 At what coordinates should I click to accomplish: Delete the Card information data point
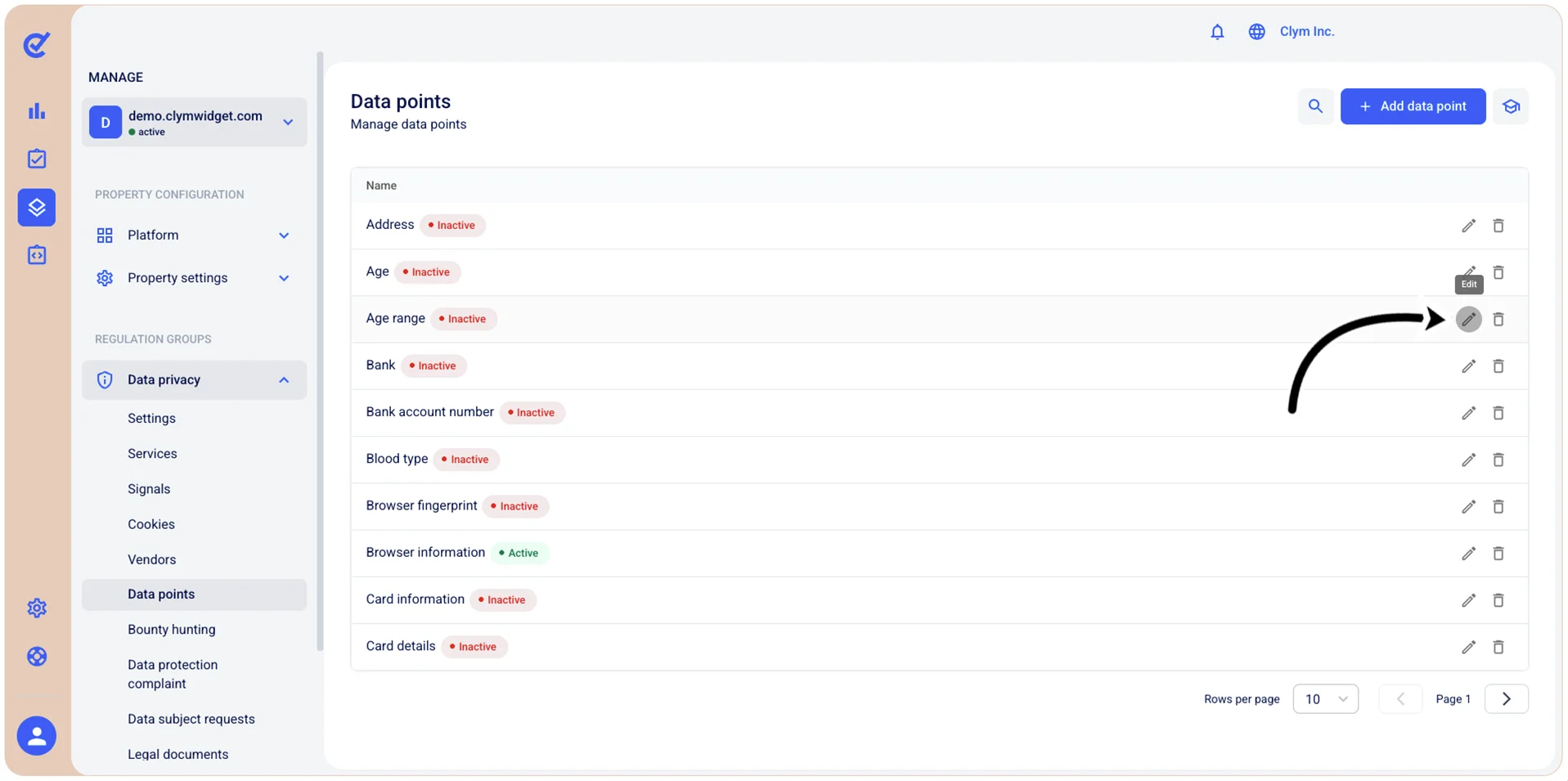click(x=1498, y=600)
